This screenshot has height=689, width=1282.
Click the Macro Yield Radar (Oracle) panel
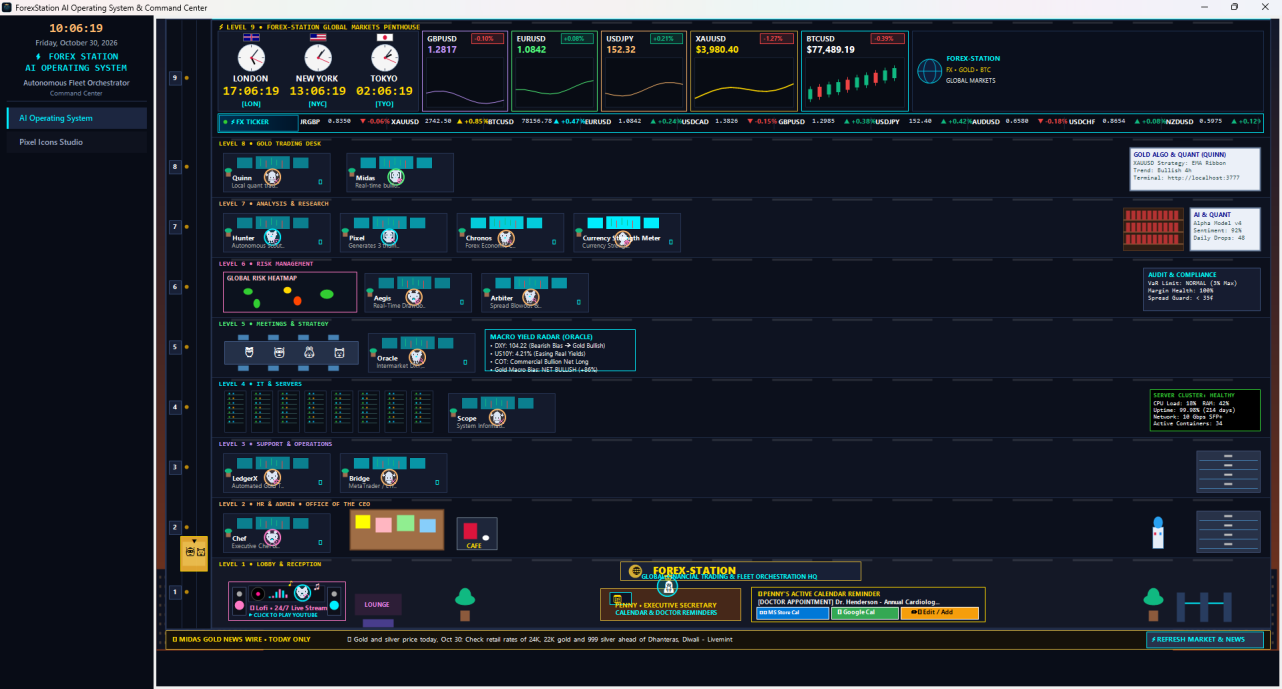point(560,351)
